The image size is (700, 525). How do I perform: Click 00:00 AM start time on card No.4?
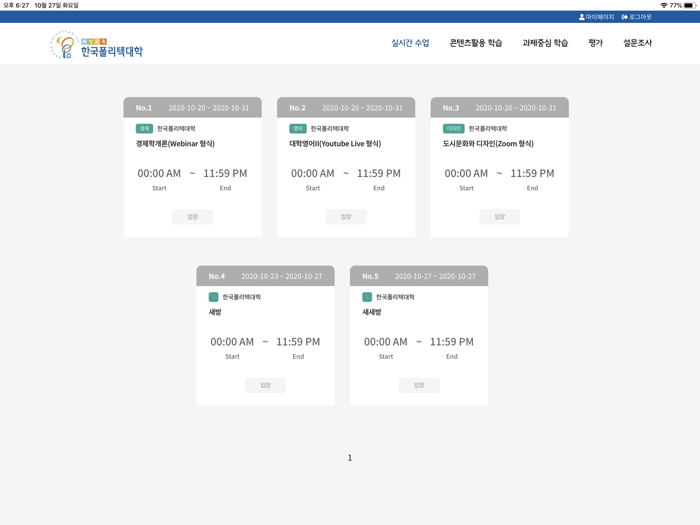pos(232,342)
